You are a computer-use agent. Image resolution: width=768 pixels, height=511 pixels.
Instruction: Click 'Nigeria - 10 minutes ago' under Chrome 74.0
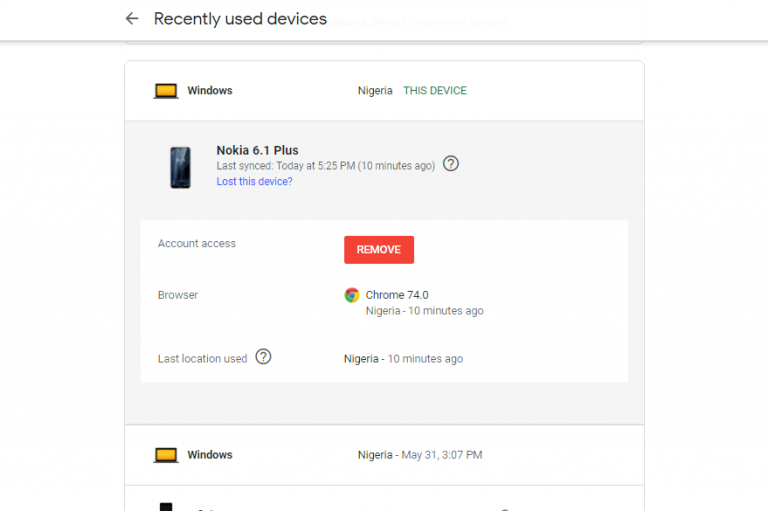pos(425,311)
